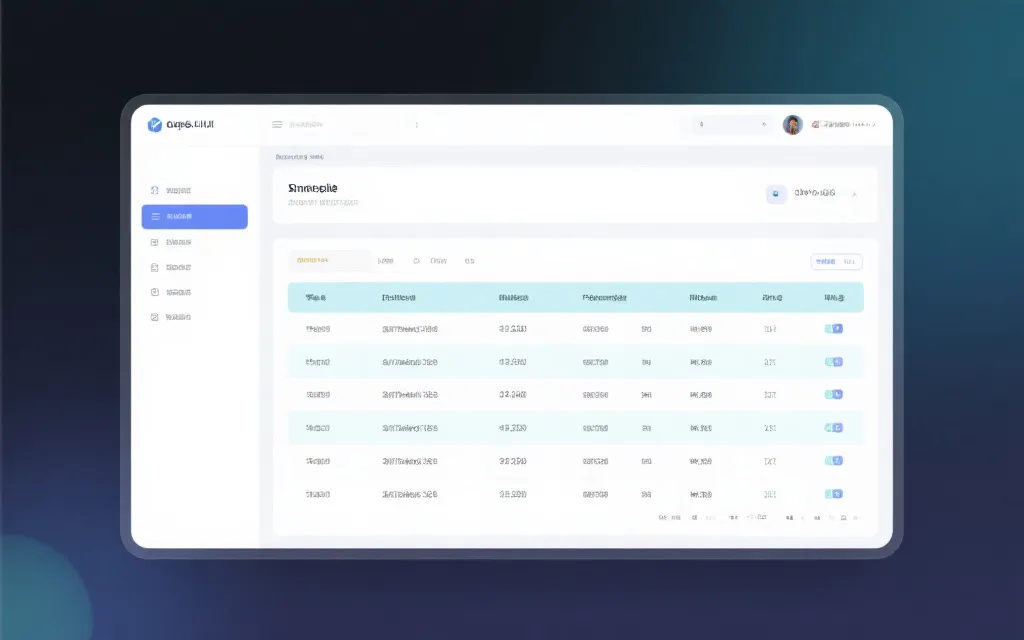This screenshot has width=1024, height=640.
Task: Toggle the switch in the last table row
Action: tap(834, 493)
